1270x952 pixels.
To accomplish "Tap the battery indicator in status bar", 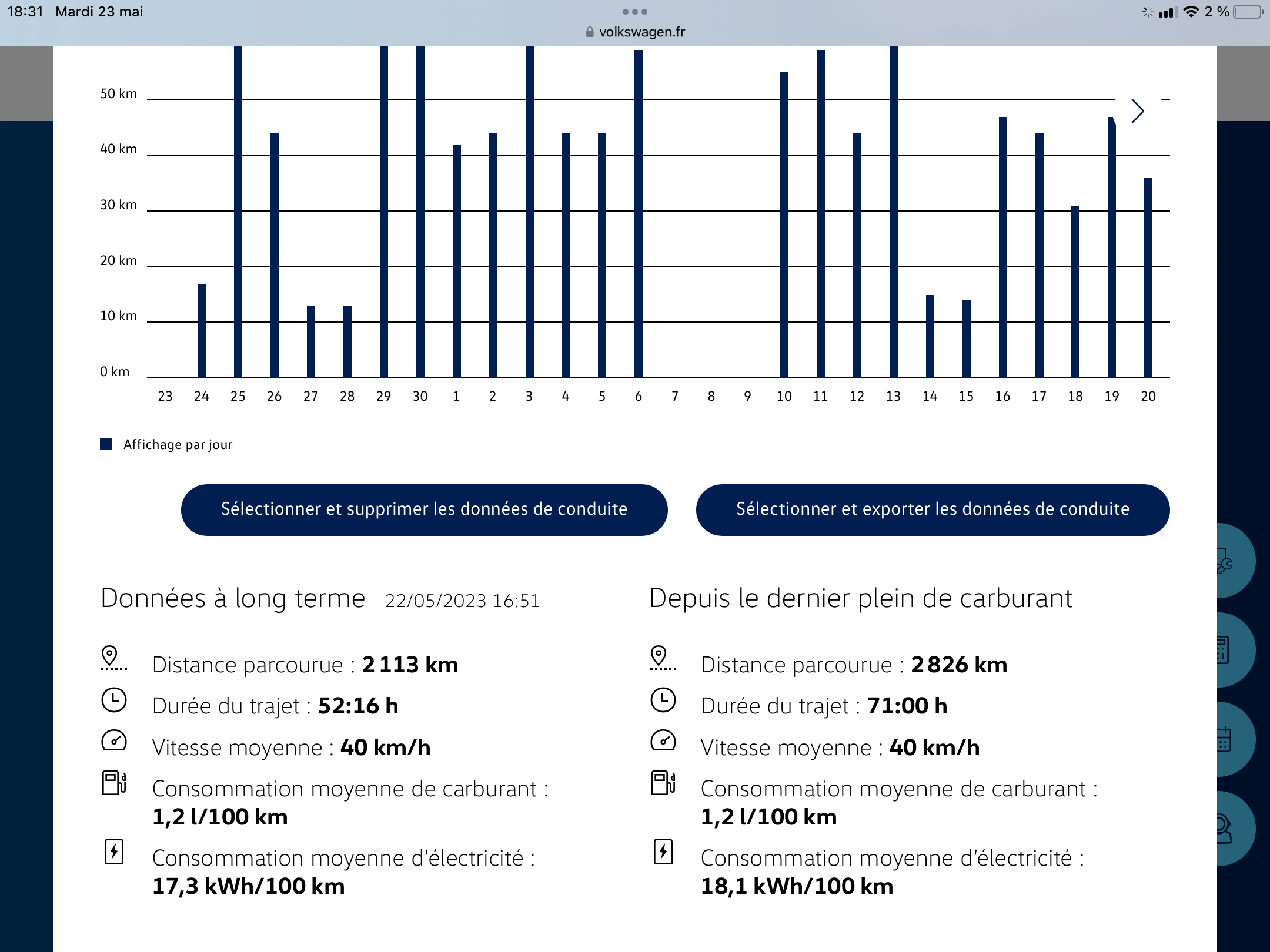I will click(1247, 12).
